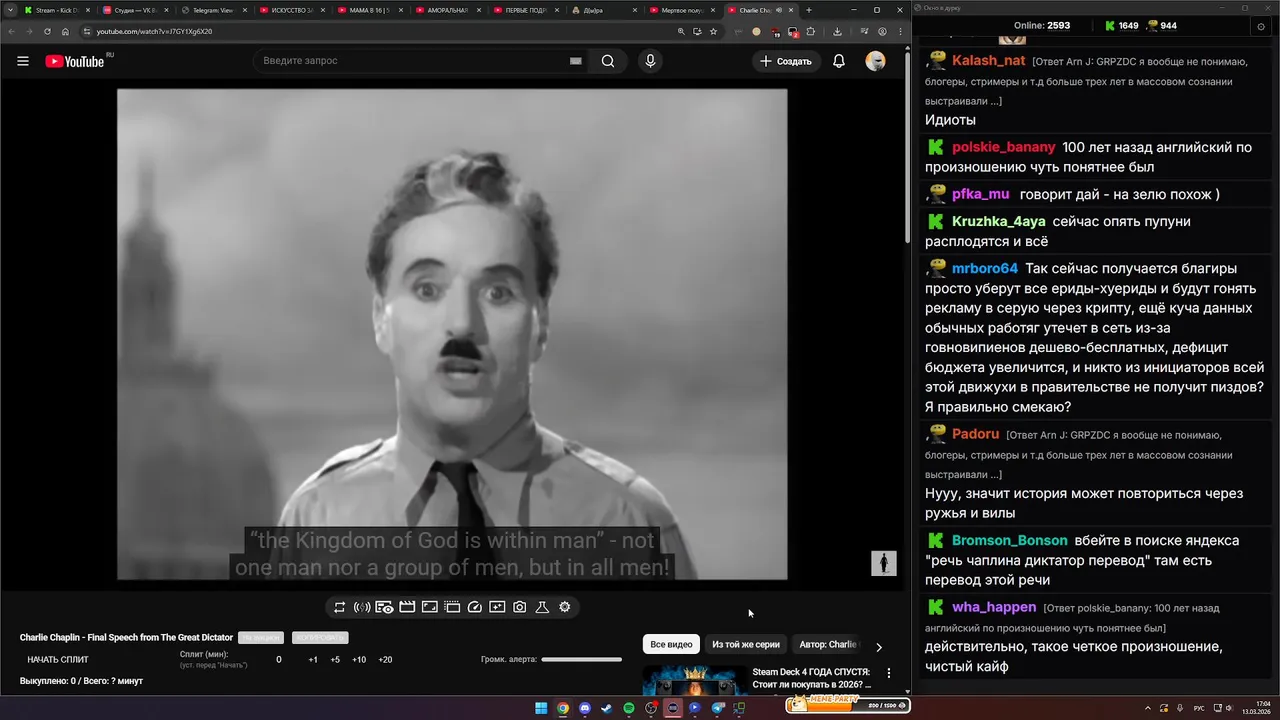Viewport: 1280px width, 720px height.
Task: Click the eye visibility icon in the player toolbar
Action: pos(384,607)
